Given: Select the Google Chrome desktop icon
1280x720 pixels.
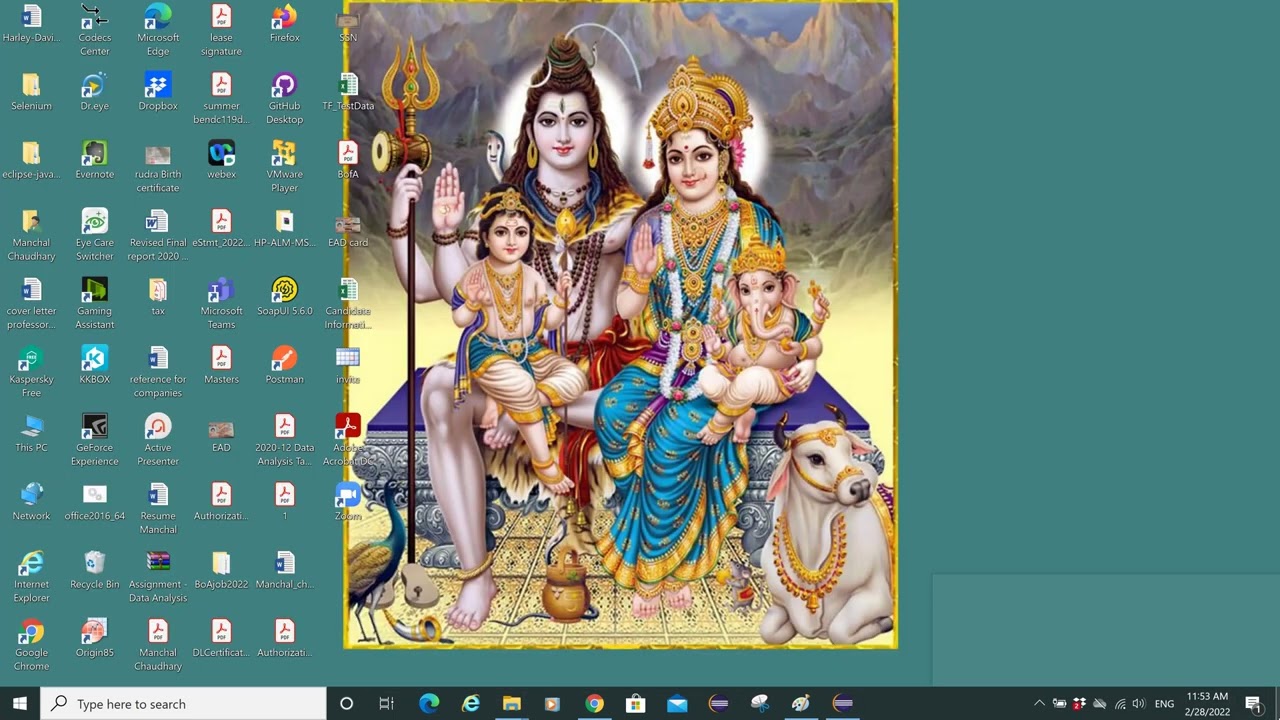Looking at the screenshot, I should [31, 645].
